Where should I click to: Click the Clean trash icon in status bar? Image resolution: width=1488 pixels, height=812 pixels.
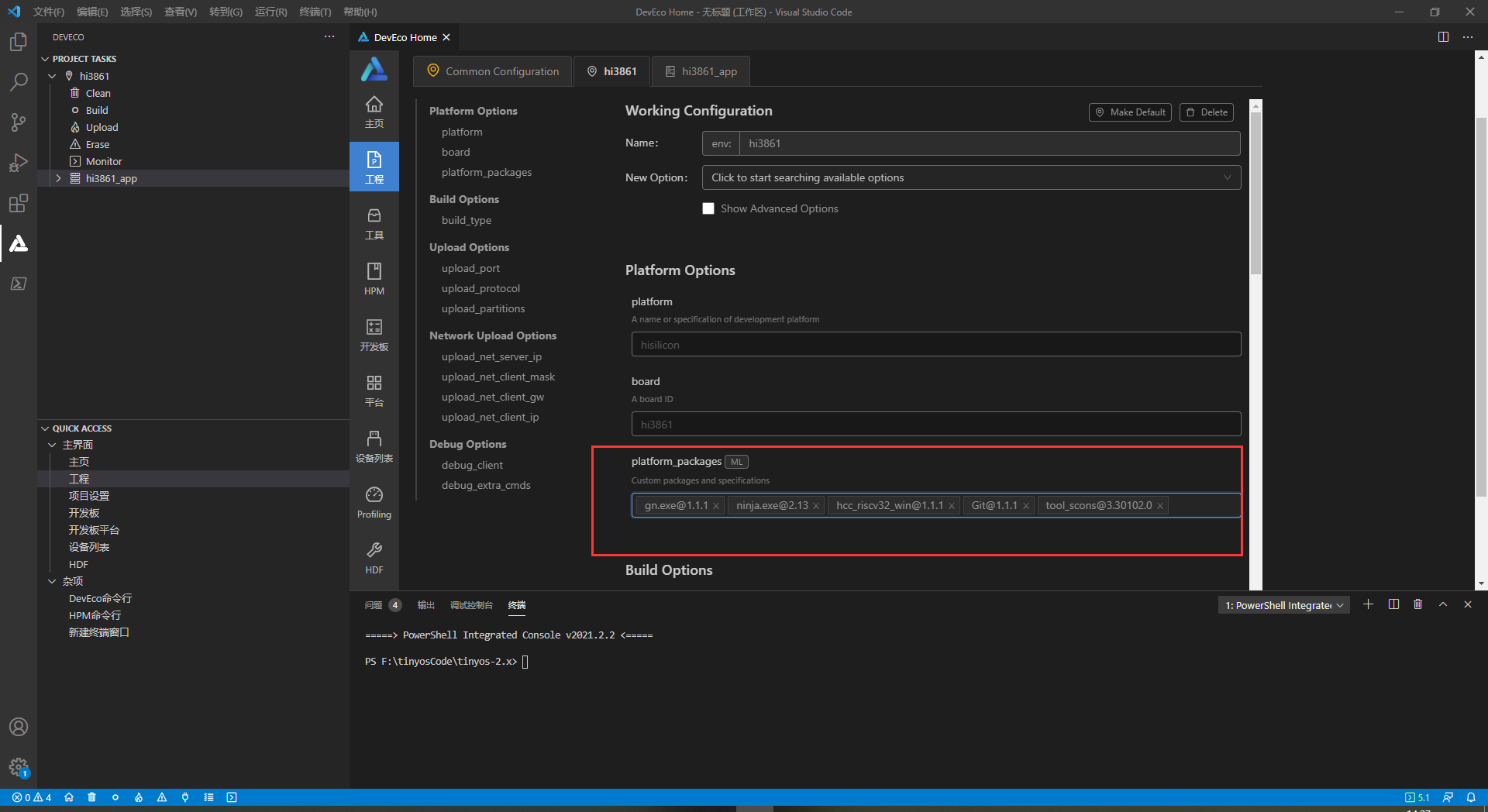pos(92,797)
